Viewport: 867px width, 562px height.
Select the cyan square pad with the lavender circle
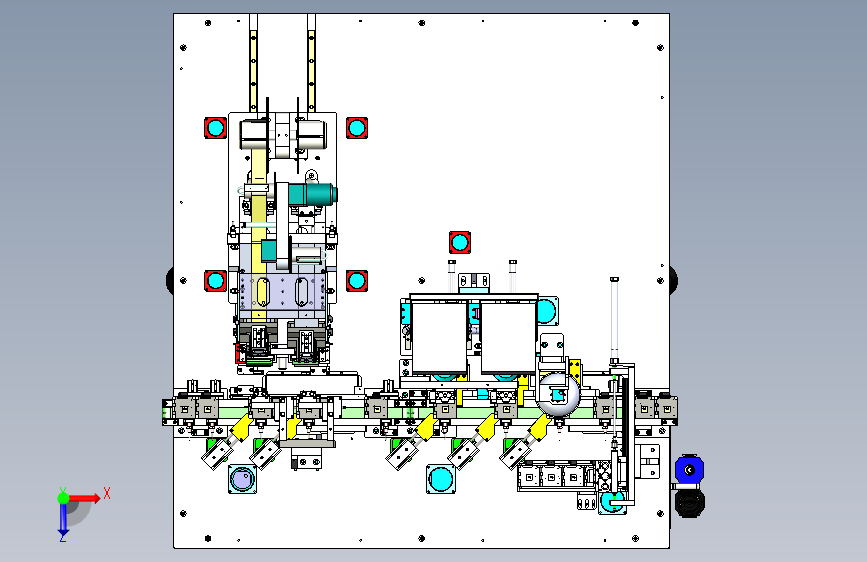click(242, 479)
